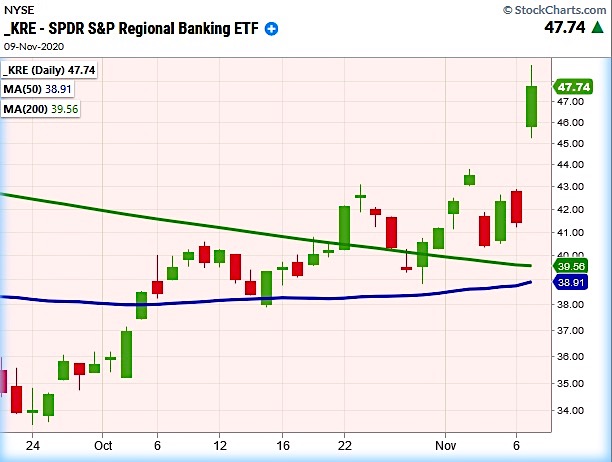
Task: Click the tall green candlestick at the far right
Action: [x=531, y=106]
